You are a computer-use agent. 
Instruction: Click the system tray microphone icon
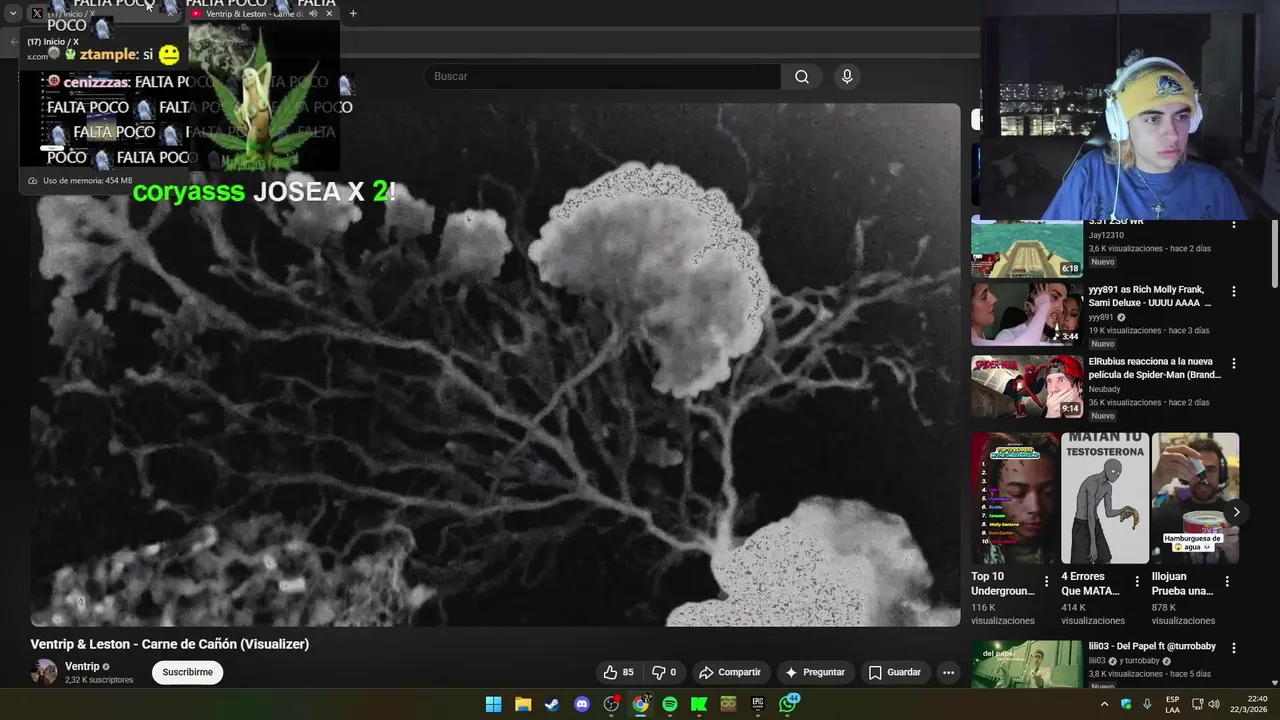pos(1147,704)
